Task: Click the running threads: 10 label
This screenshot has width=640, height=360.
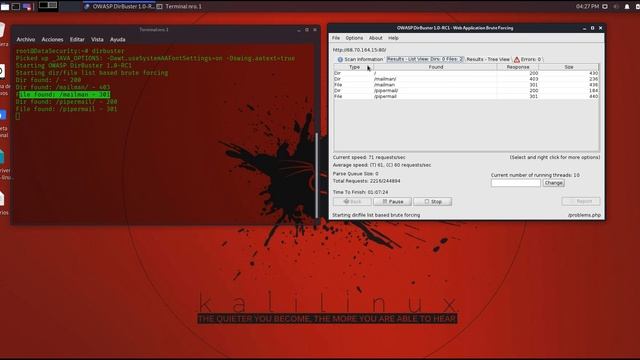Action: (535, 175)
